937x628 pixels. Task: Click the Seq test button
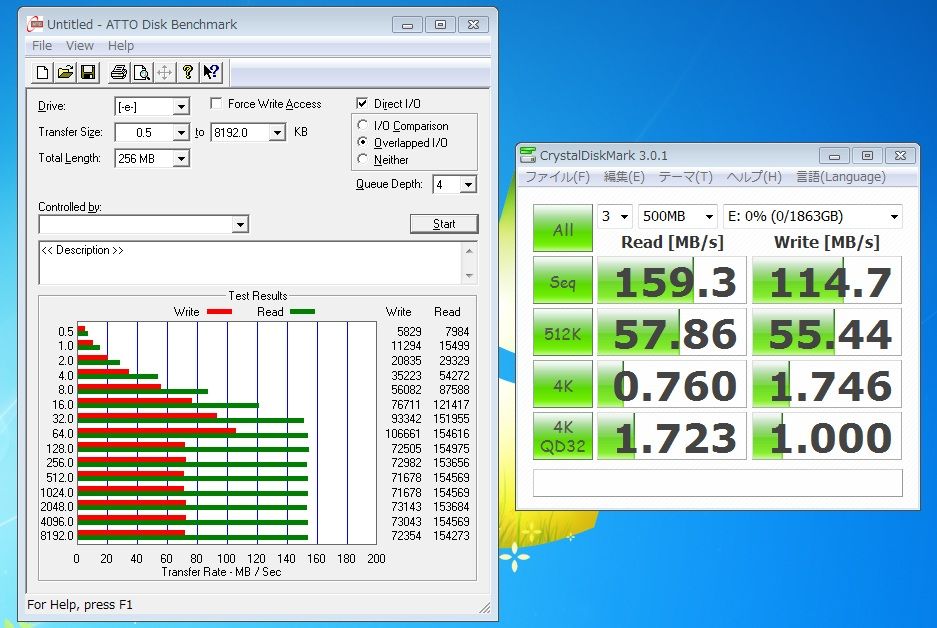point(563,280)
